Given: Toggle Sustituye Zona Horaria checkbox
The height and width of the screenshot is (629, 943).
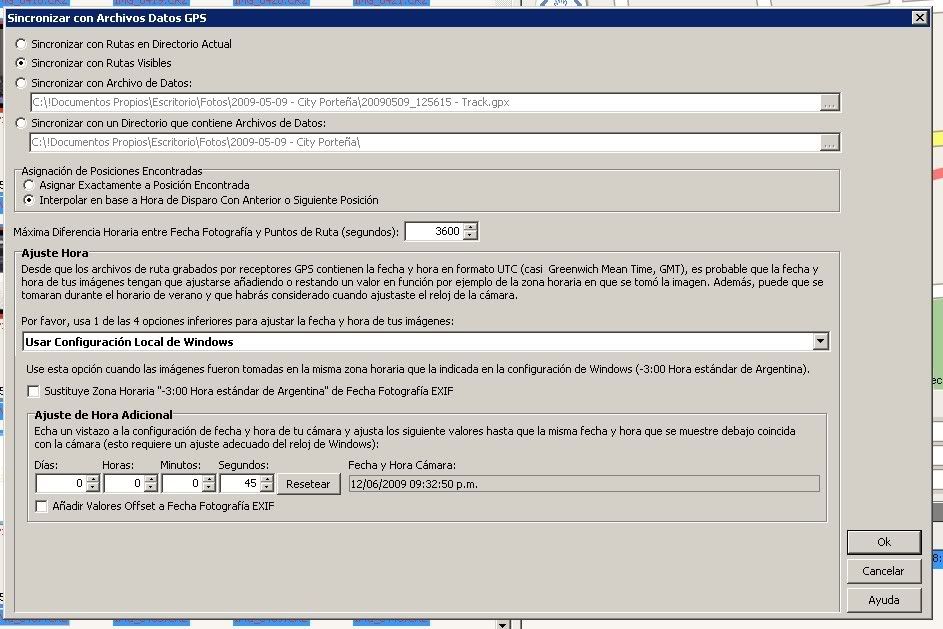Looking at the screenshot, I should (34, 391).
